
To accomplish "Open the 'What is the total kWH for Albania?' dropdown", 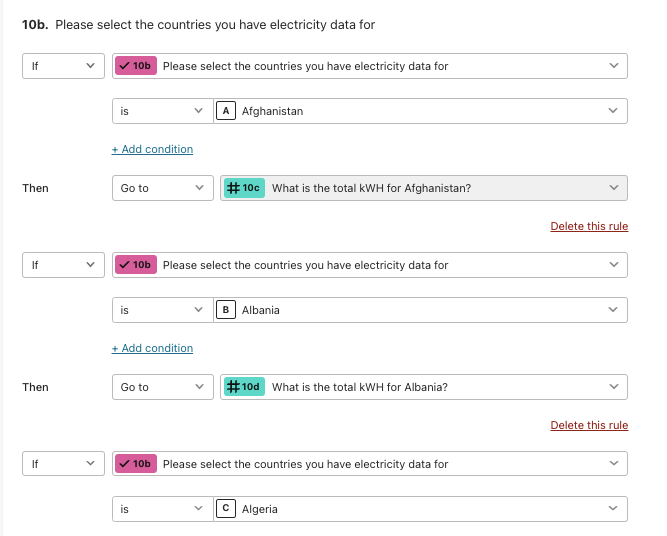I will [x=424, y=387].
